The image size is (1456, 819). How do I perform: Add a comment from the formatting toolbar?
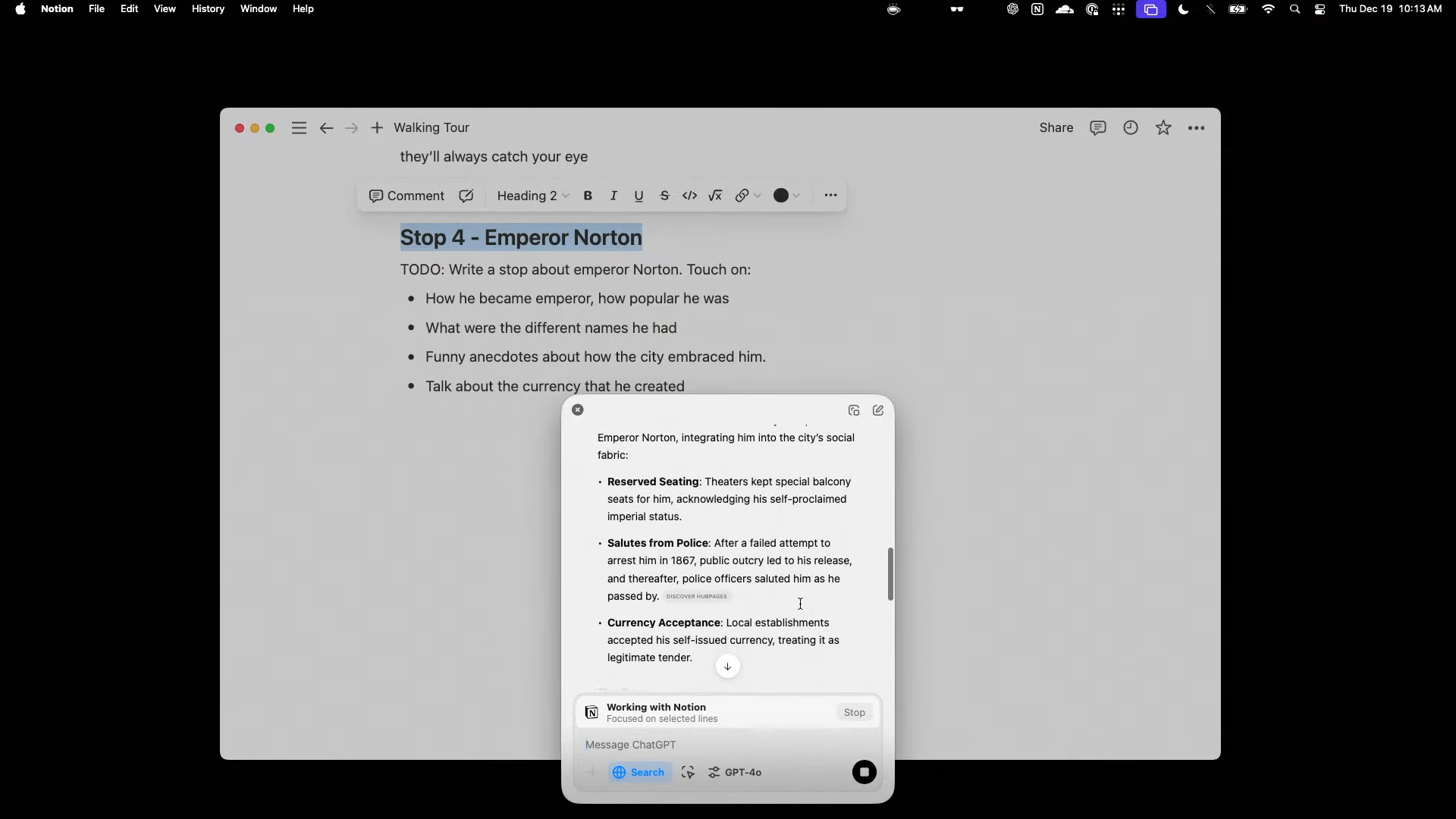point(406,196)
